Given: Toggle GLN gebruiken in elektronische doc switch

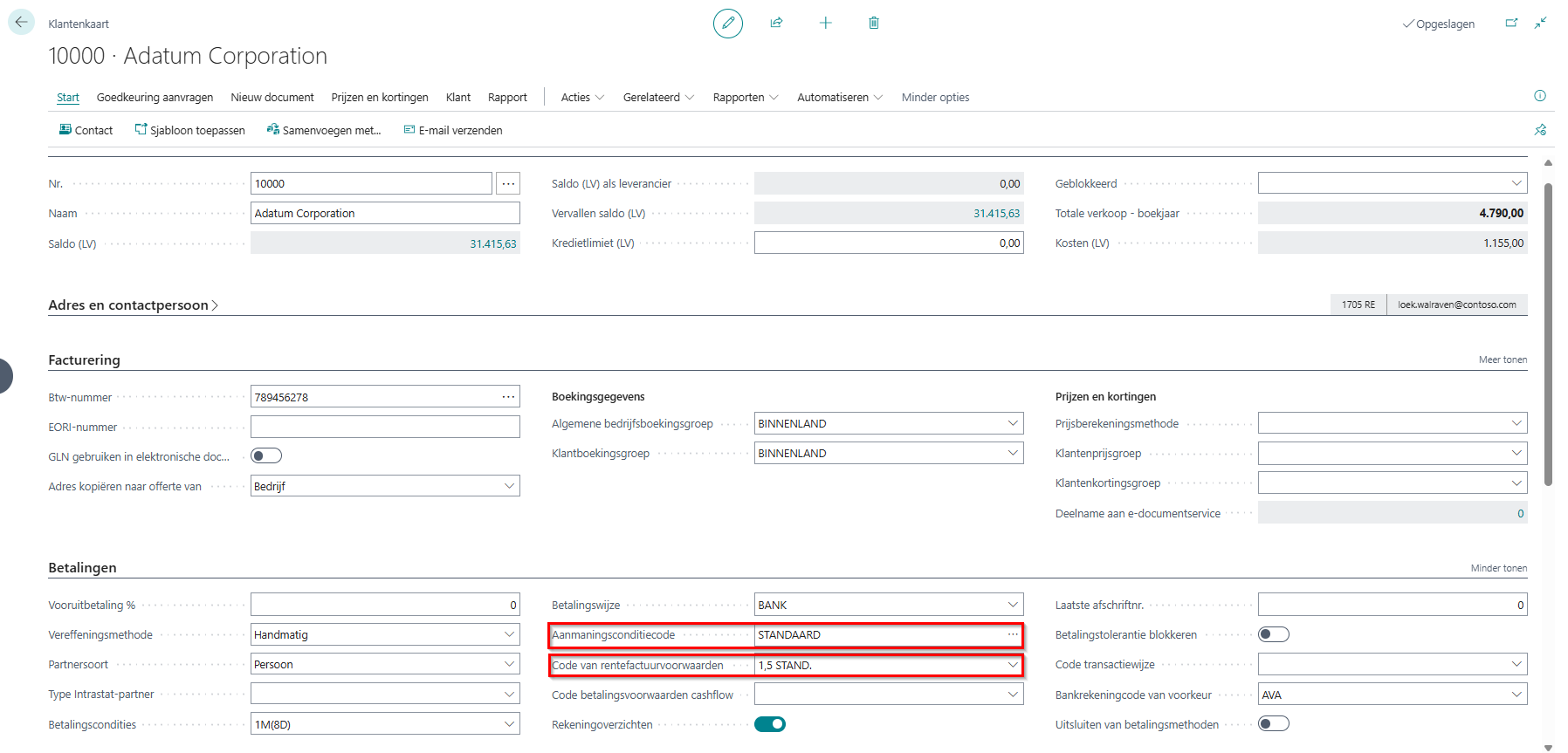Looking at the screenshot, I should pos(266,455).
